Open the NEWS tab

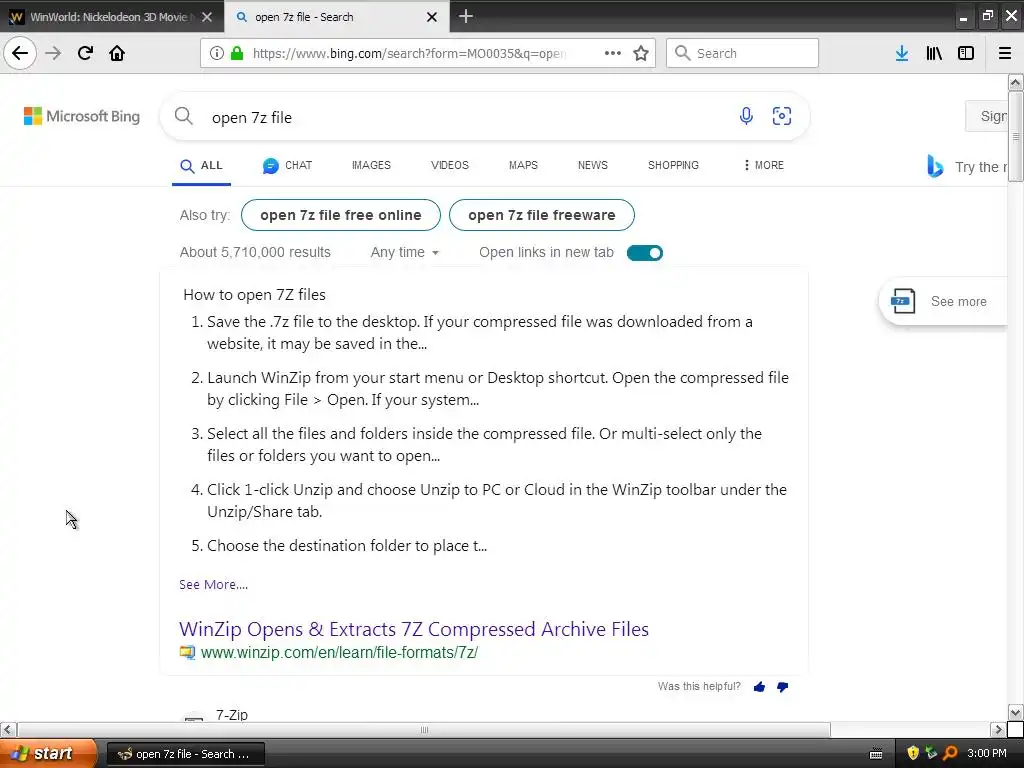pyautogui.click(x=592, y=165)
